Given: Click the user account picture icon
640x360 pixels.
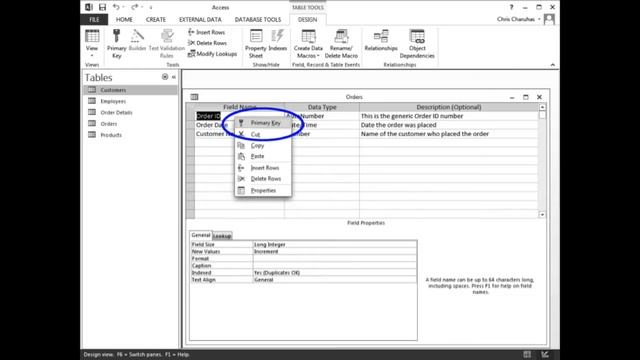Looking at the screenshot, I should click(549, 19).
